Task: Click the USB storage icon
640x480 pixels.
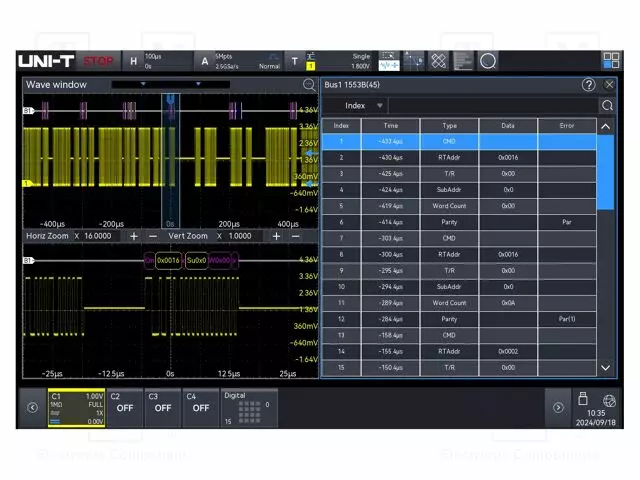Action: (584, 400)
